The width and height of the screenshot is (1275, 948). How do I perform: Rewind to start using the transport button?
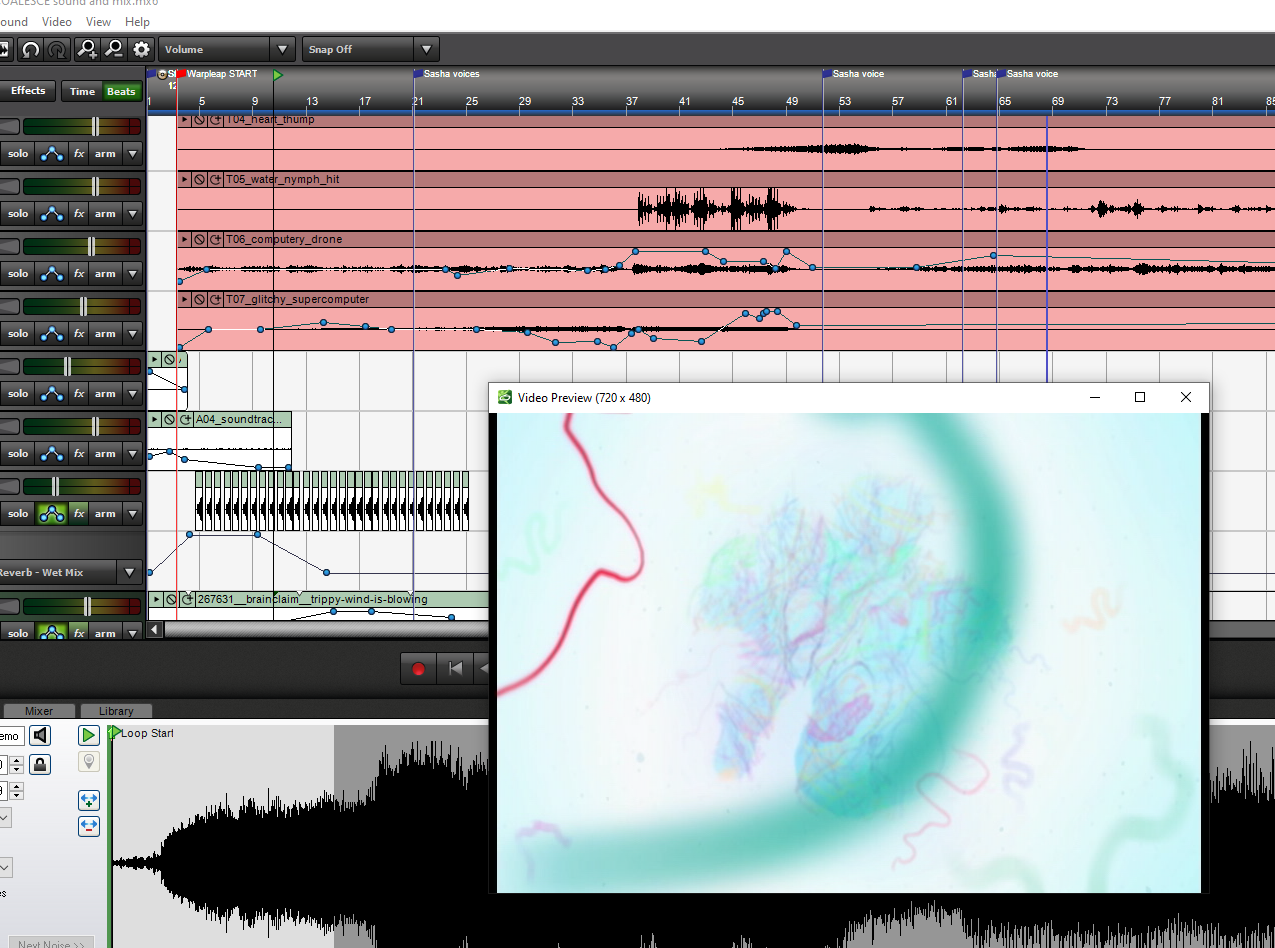(455, 669)
